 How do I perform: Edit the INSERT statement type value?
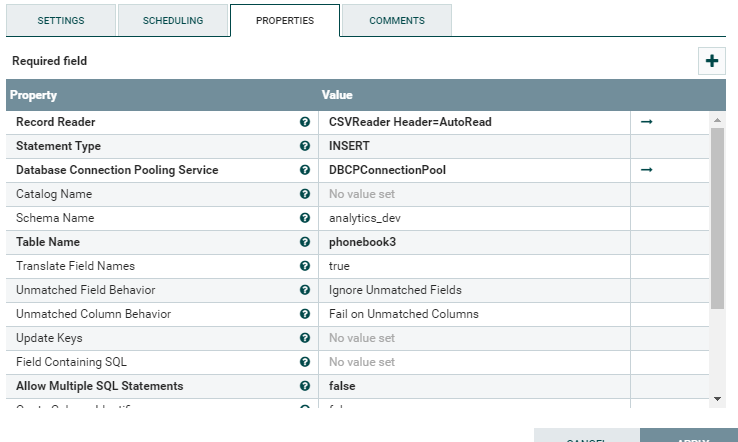click(474, 146)
